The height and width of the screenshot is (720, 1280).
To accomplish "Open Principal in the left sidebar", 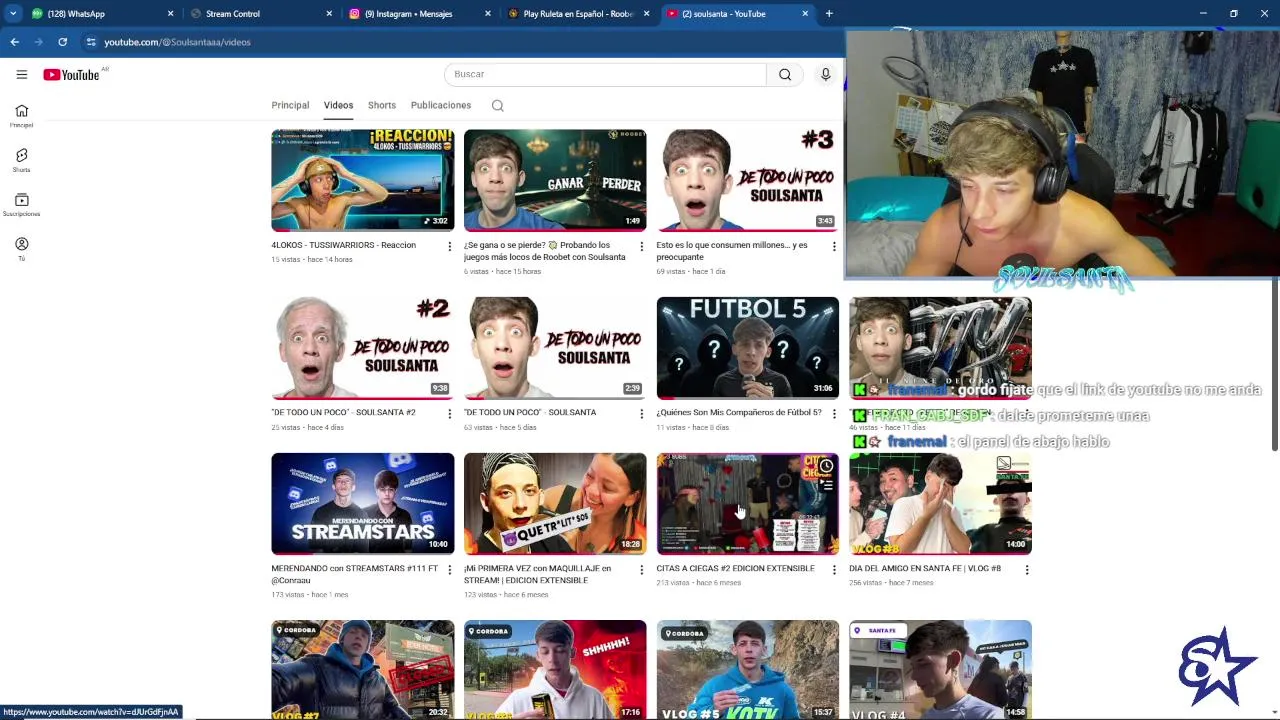I will (21, 116).
